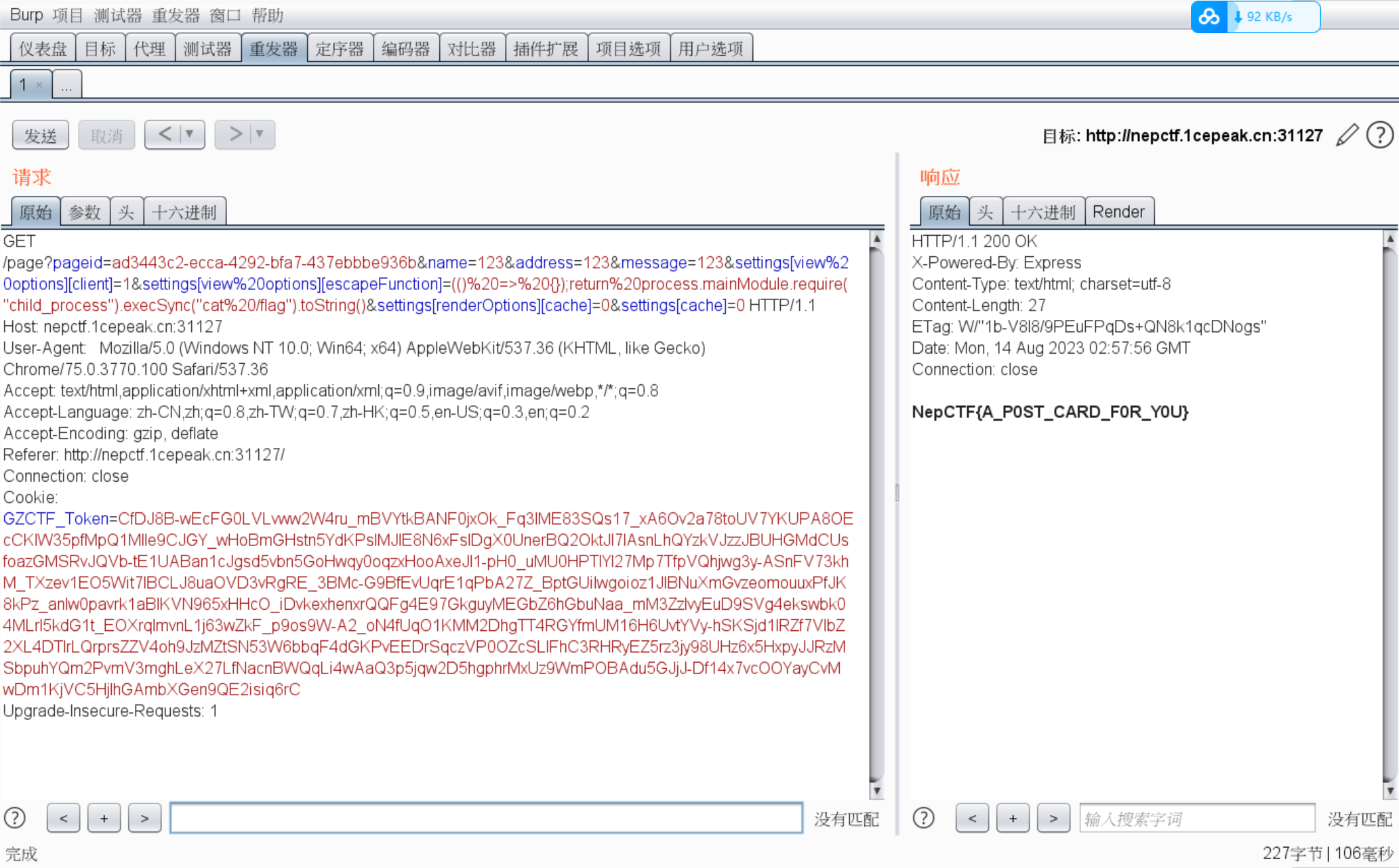Expand the history back dropdown arrow
The height and width of the screenshot is (868, 1399).
[x=190, y=134]
